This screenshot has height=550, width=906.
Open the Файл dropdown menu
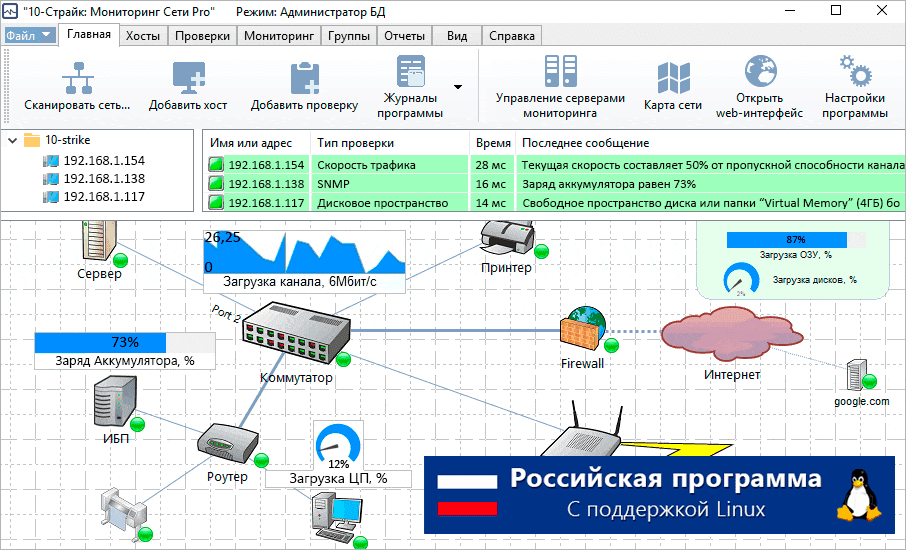click(x=29, y=36)
